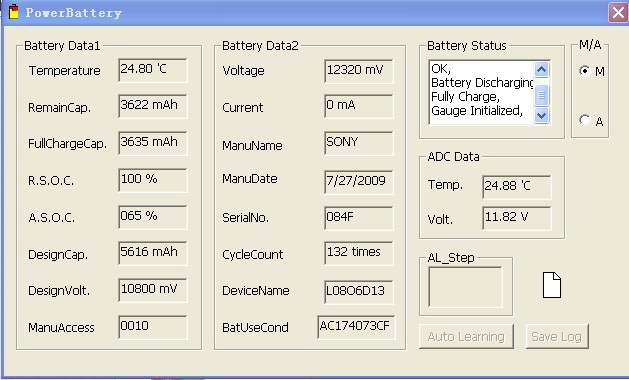Viewport: 629px width, 380px height.
Task: Click Battery Status scrollbar up arrow
Action: point(541,69)
